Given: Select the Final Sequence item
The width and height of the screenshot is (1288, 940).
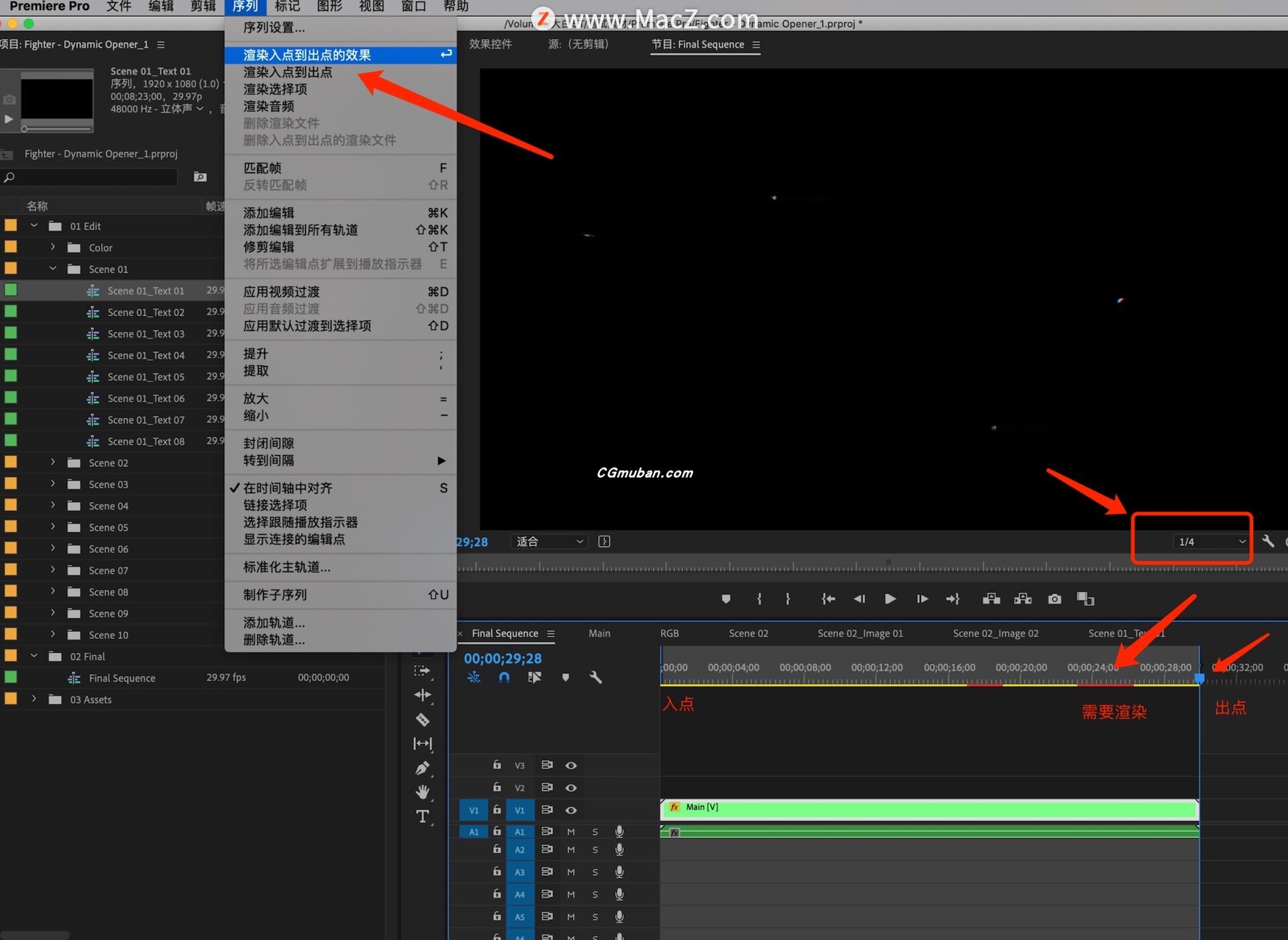Looking at the screenshot, I should [122, 678].
